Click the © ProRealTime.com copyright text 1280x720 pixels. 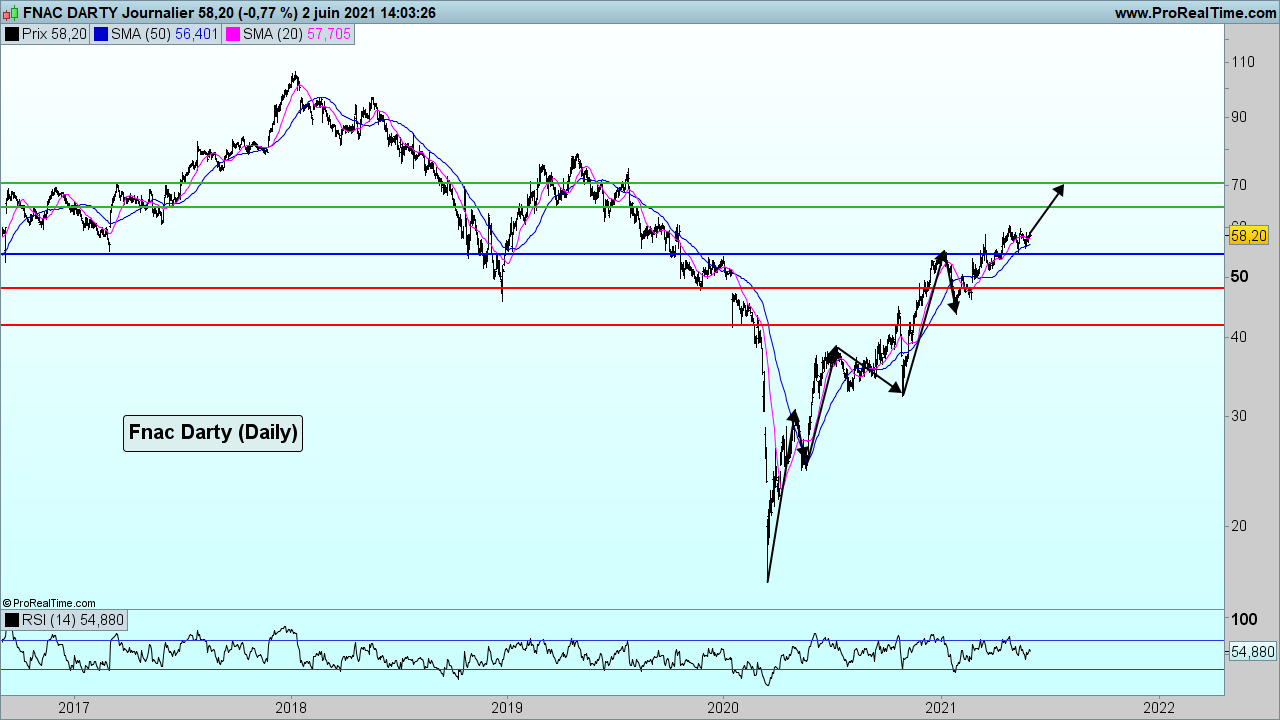tap(49, 603)
